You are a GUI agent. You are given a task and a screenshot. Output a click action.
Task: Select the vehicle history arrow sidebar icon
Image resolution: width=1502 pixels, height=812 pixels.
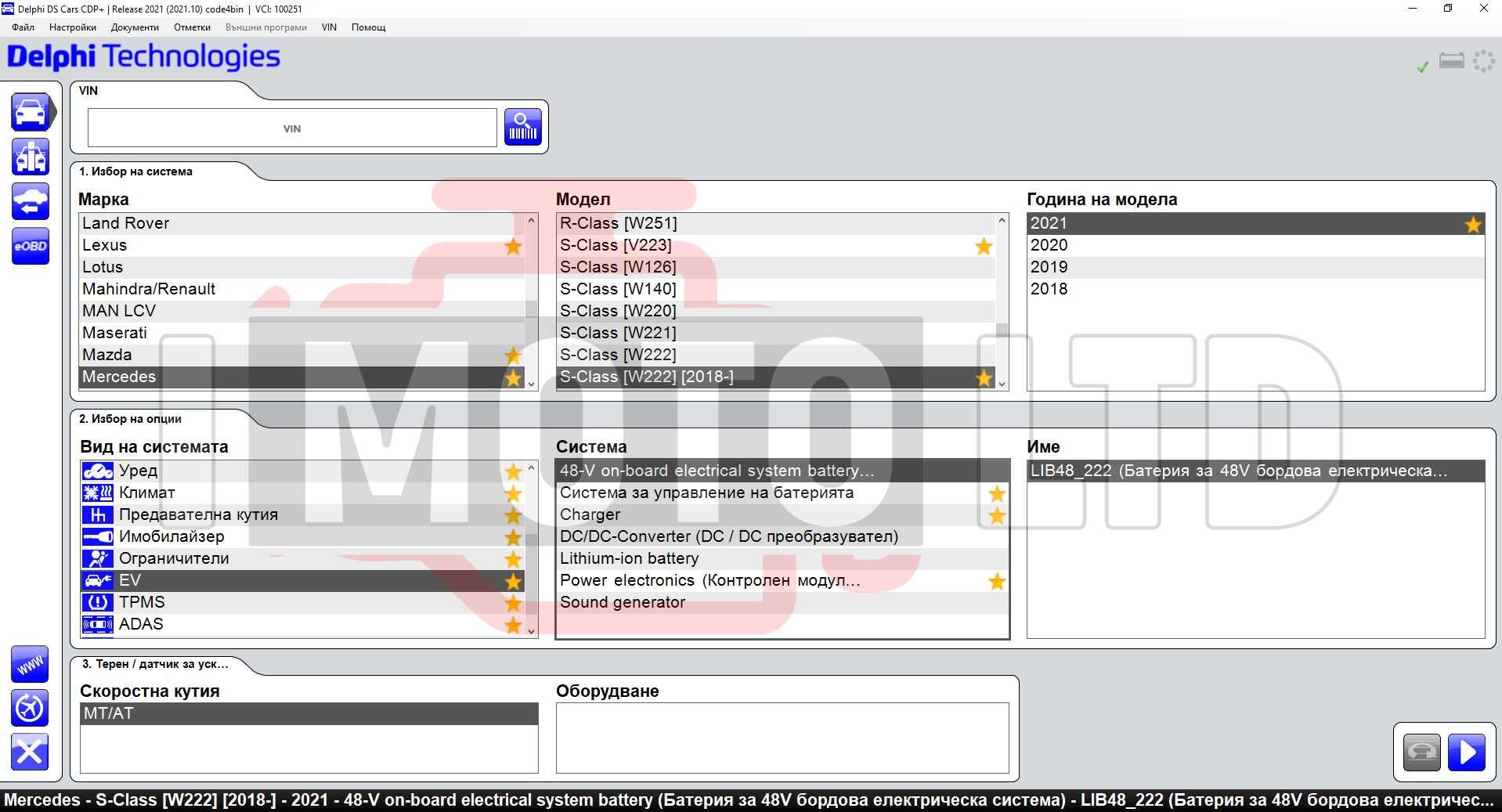[31, 202]
